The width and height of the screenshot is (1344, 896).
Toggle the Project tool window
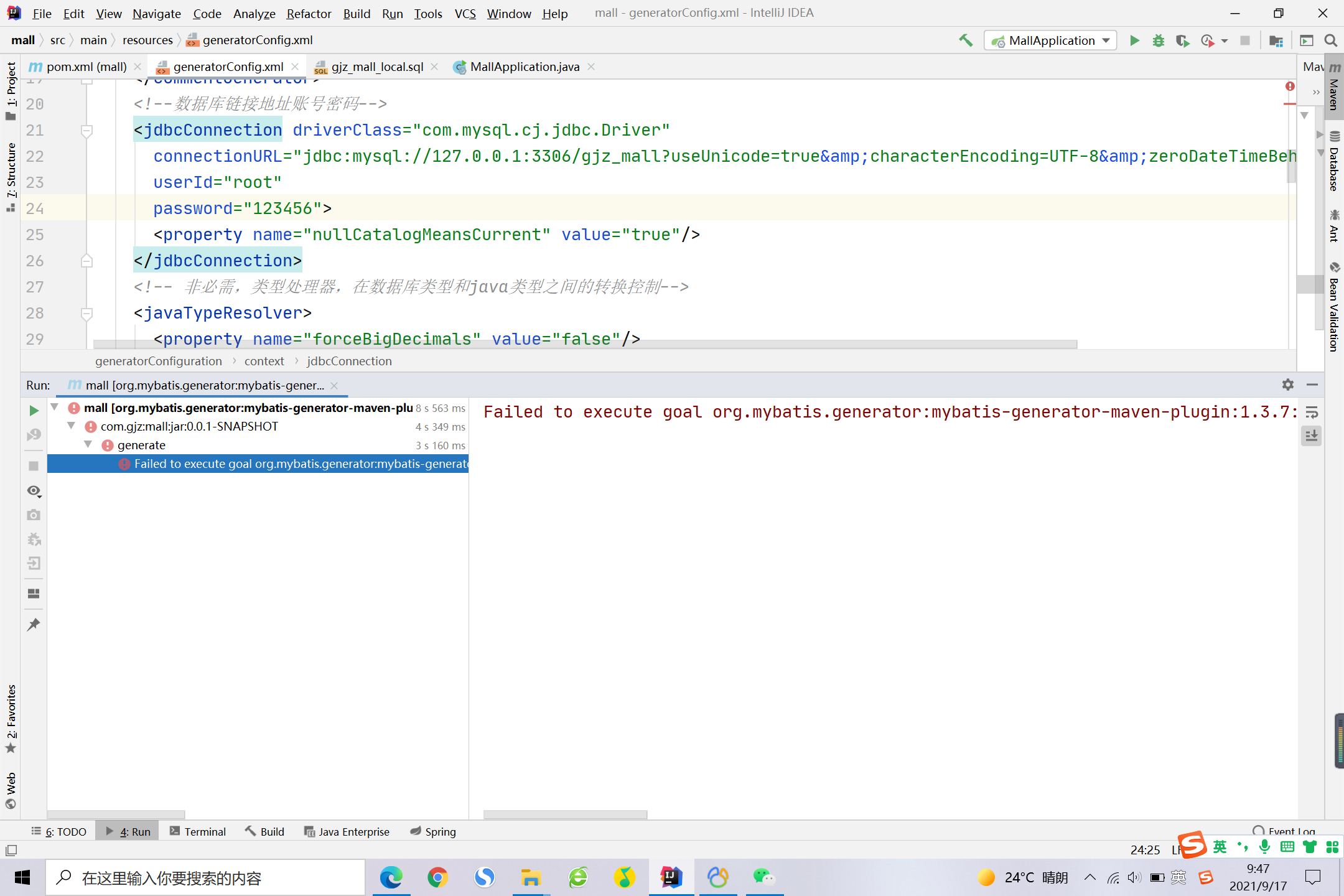[x=11, y=91]
